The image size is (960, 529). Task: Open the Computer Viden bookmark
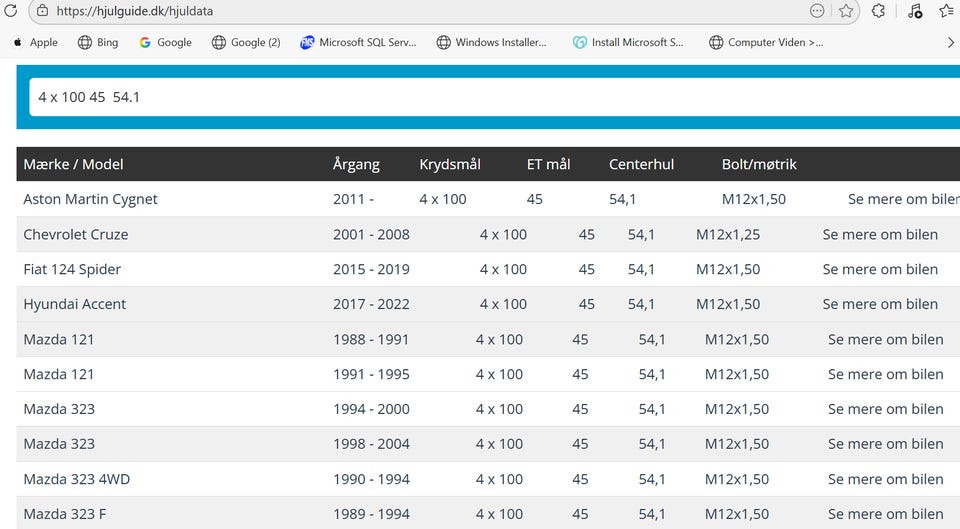[766, 42]
